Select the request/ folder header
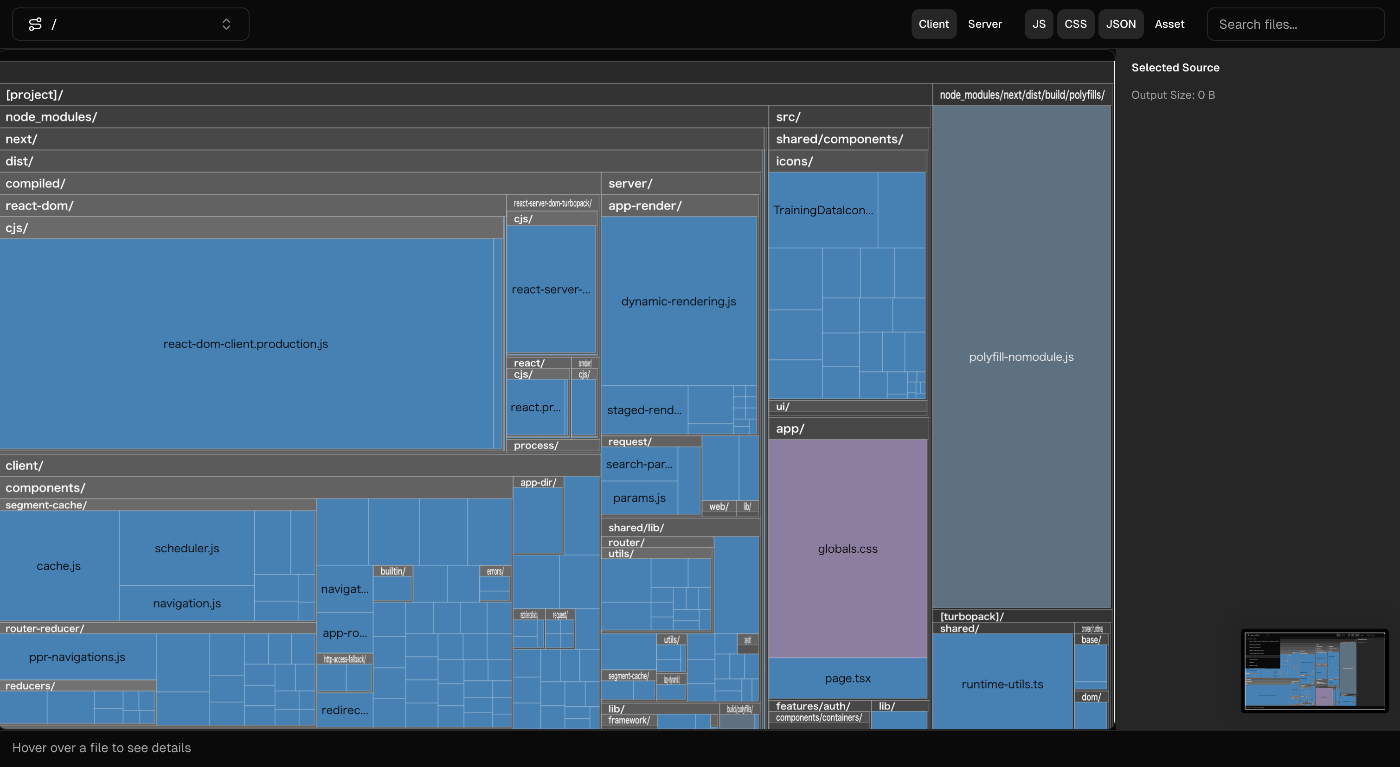1400x767 pixels. point(652,441)
